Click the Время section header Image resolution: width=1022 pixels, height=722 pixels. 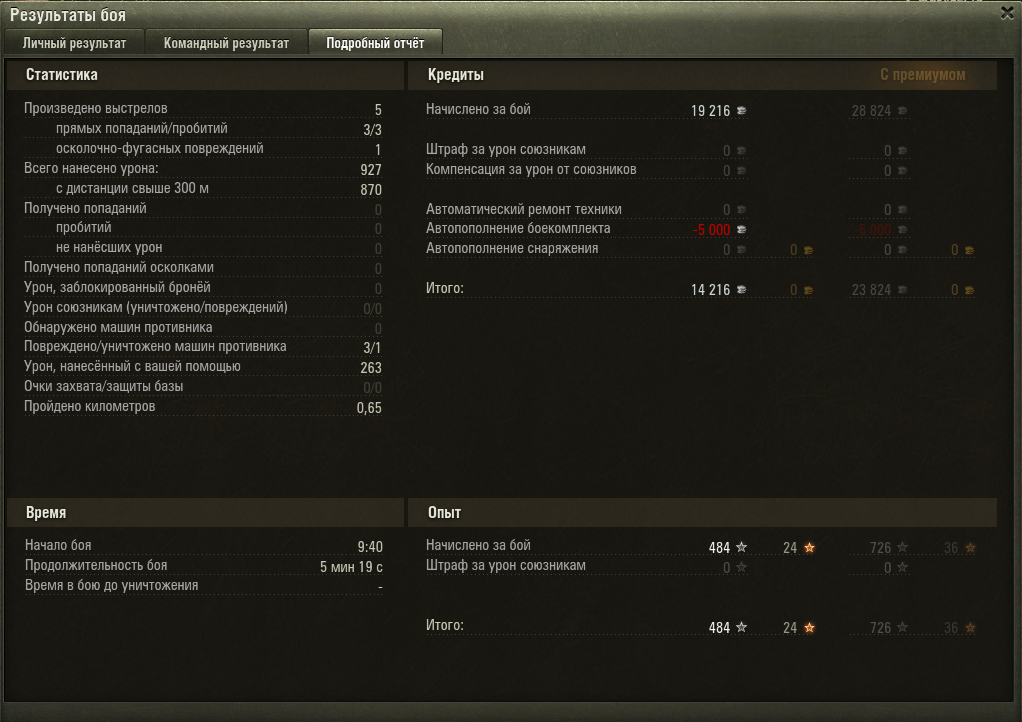point(46,513)
